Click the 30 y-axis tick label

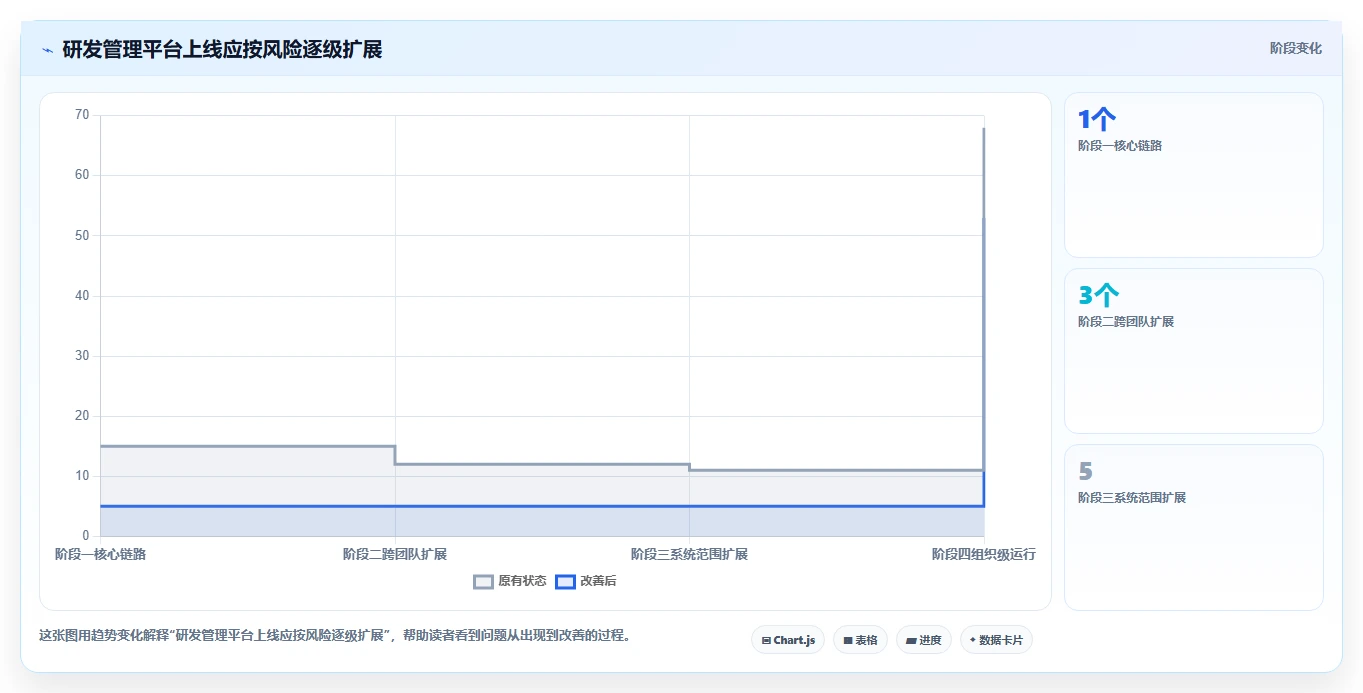[82, 356]
